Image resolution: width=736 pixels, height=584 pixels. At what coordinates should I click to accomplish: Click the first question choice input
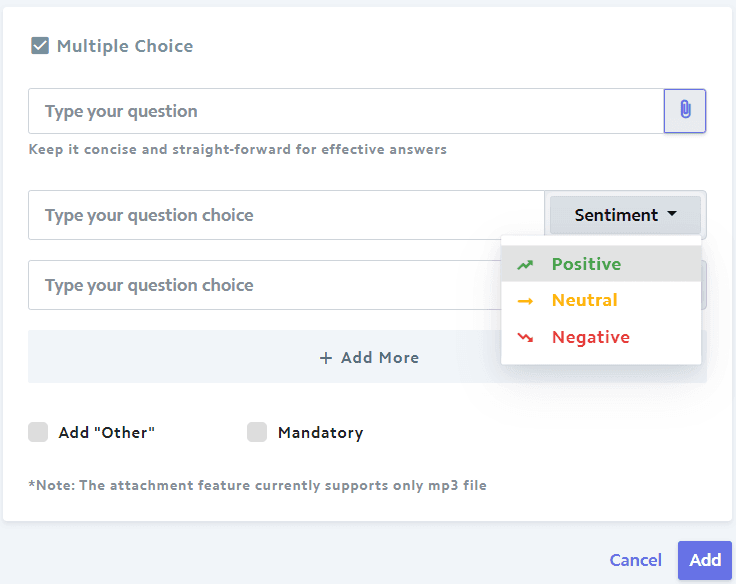click(x=286, y=215)
